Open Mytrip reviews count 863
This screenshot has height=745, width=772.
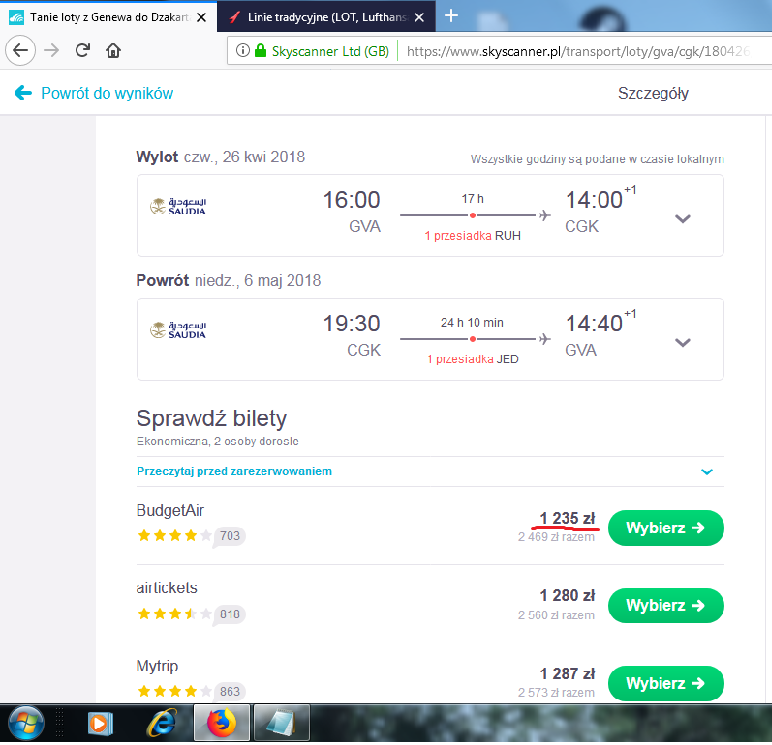pyautogui.click(x=229, y=692)
